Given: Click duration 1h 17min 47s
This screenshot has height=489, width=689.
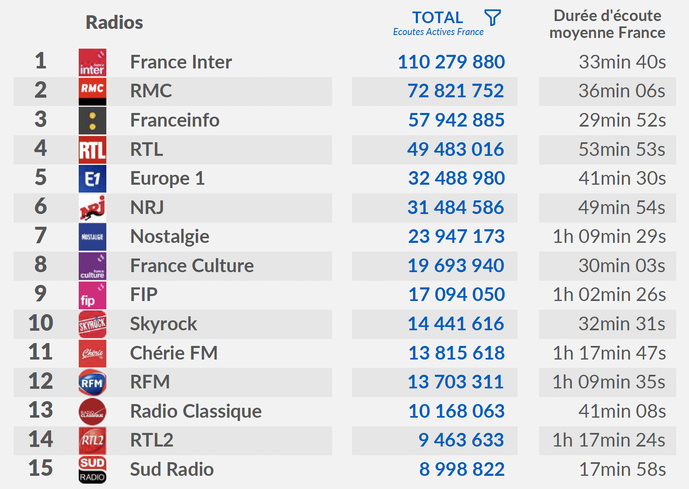Looking at the screenshot, I should click(609, 353).
